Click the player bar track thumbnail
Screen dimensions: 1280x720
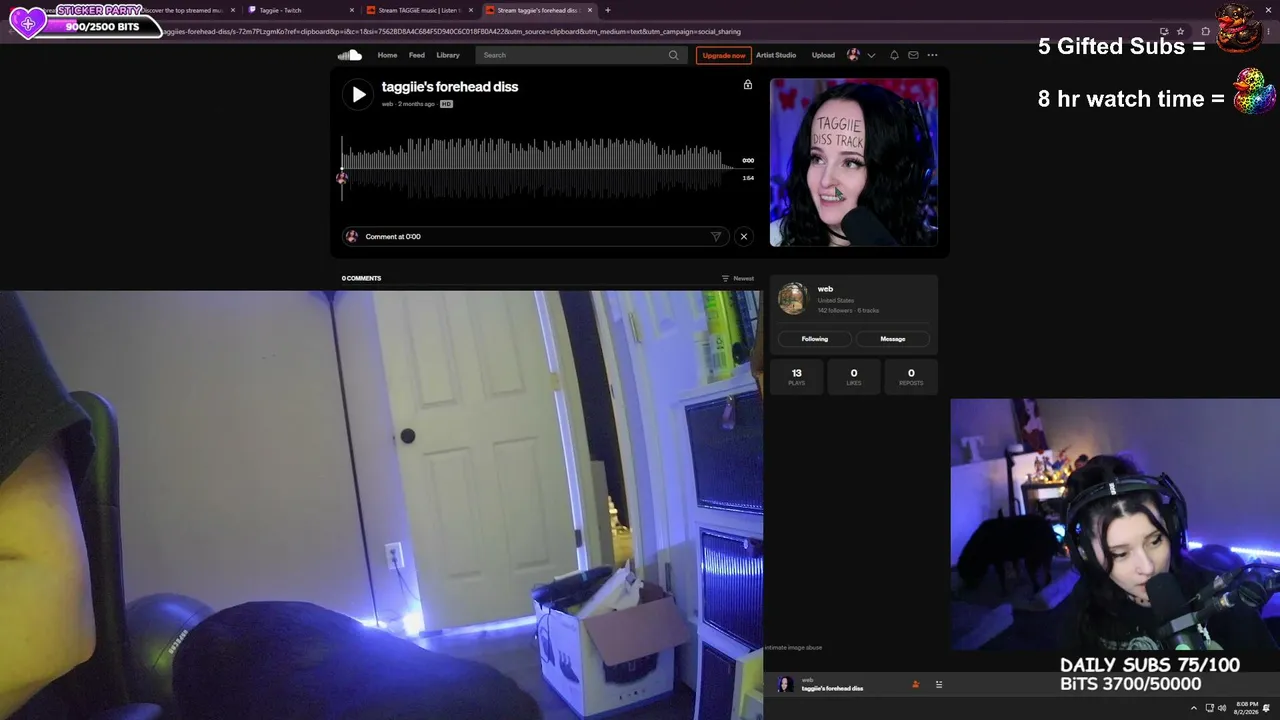pyautogui.click(x=785, y=684)
